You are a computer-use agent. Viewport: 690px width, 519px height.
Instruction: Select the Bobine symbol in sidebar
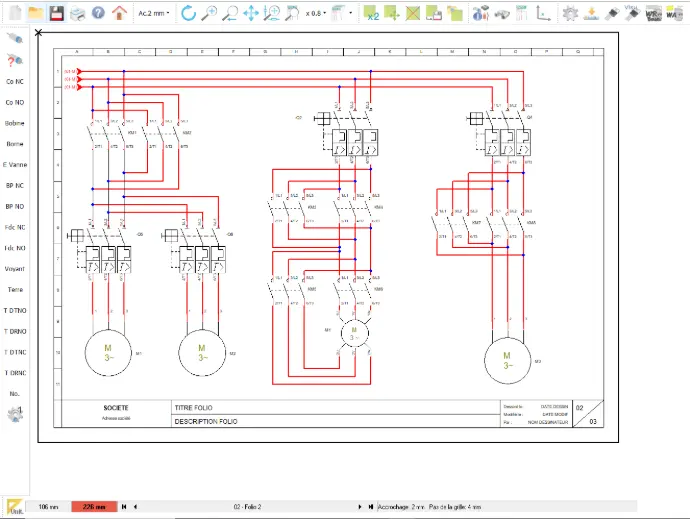pos(15,123)
